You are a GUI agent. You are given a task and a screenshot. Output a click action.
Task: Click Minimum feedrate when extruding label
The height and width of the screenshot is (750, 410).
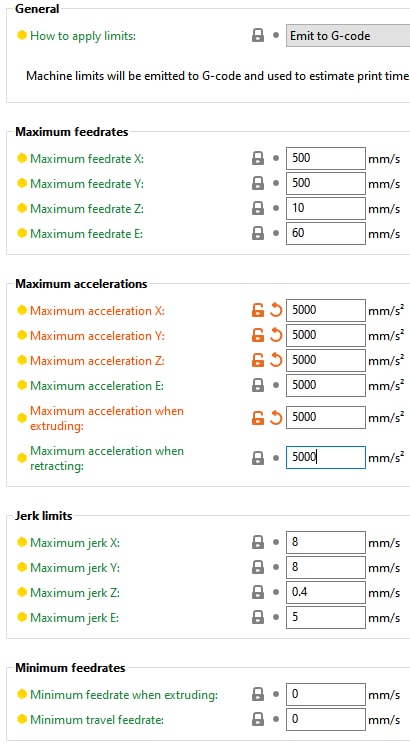tap(124, 695)
